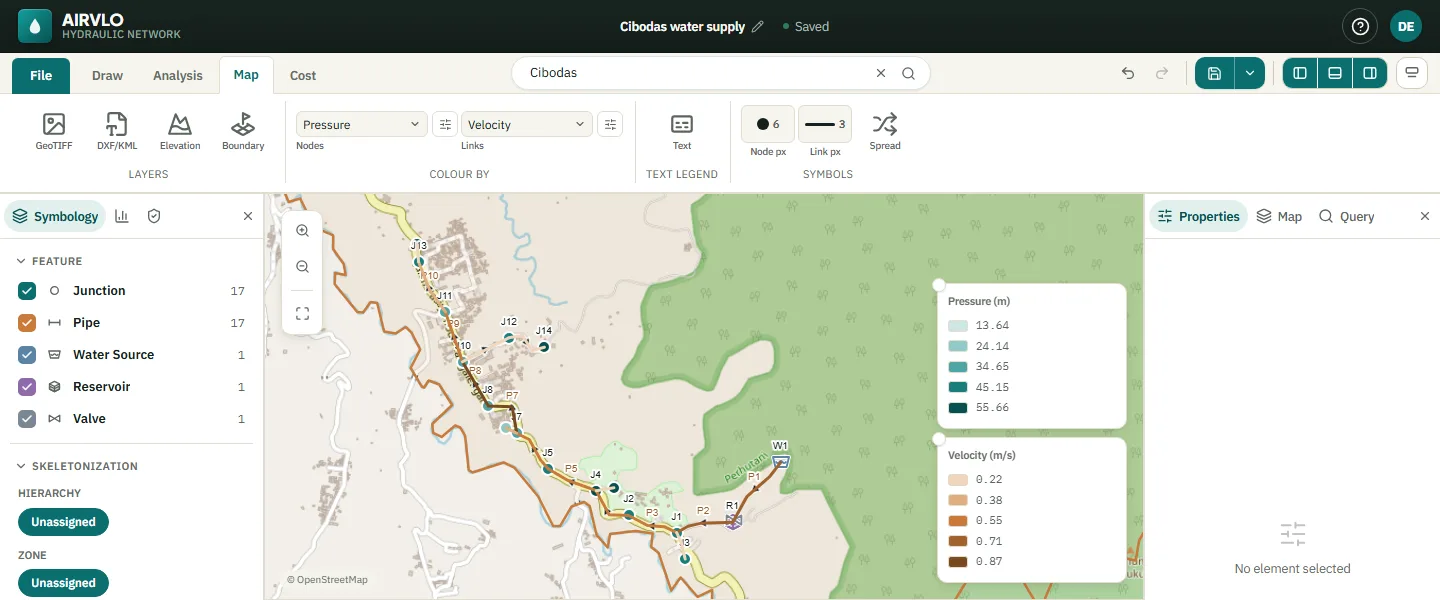
Task: Toggle Valve feature checkbox
Action: (27, 419)
